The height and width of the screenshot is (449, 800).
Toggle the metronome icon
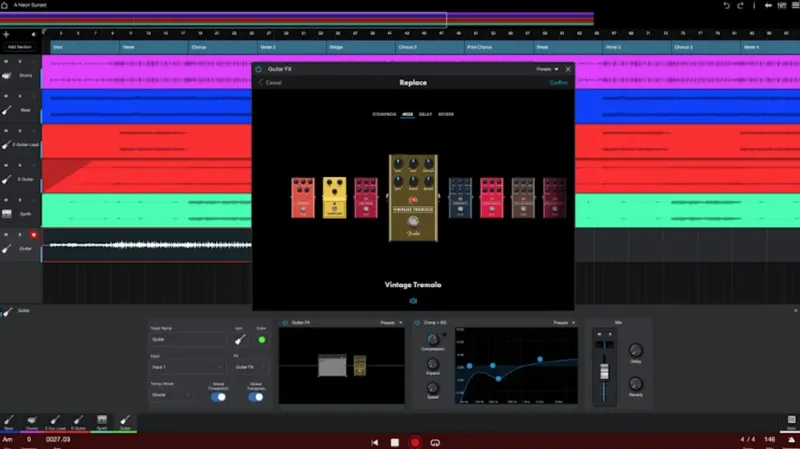(x=791, y=440)
